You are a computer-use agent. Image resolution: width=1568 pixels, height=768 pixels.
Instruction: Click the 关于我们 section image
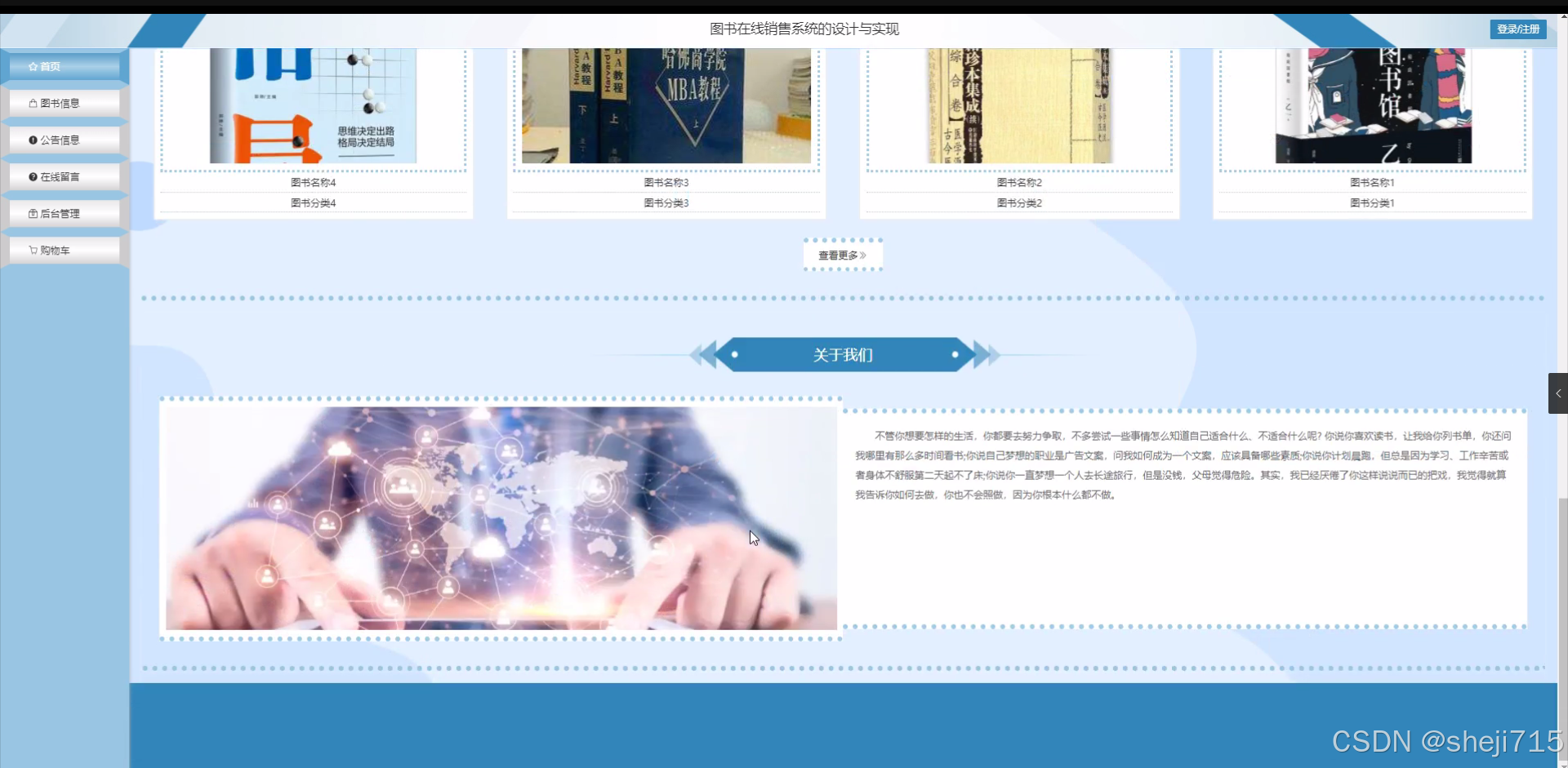(x=501, y=517)
